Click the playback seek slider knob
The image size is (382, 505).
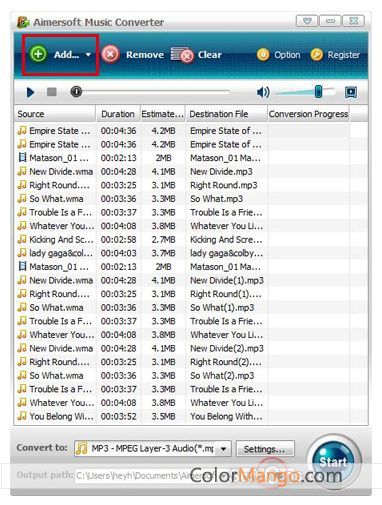point(76,91)
